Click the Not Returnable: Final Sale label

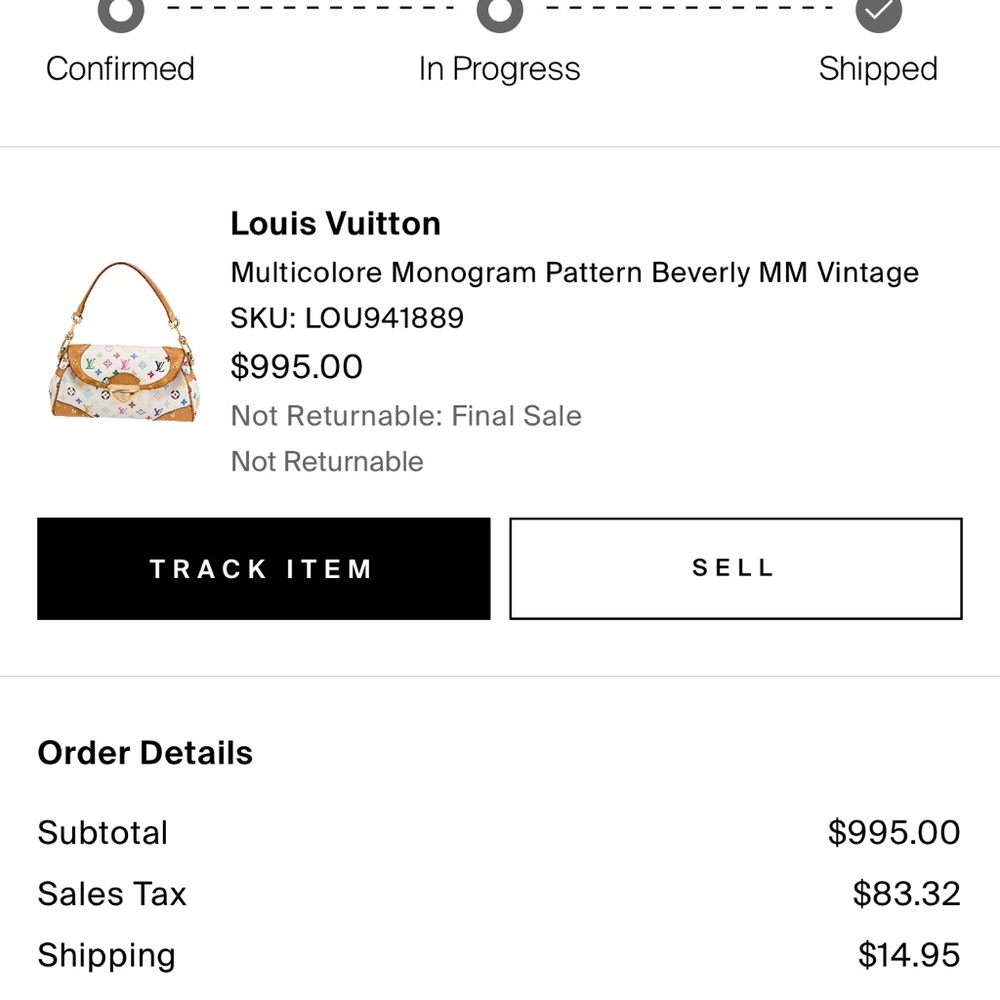(x=405, y=416)
